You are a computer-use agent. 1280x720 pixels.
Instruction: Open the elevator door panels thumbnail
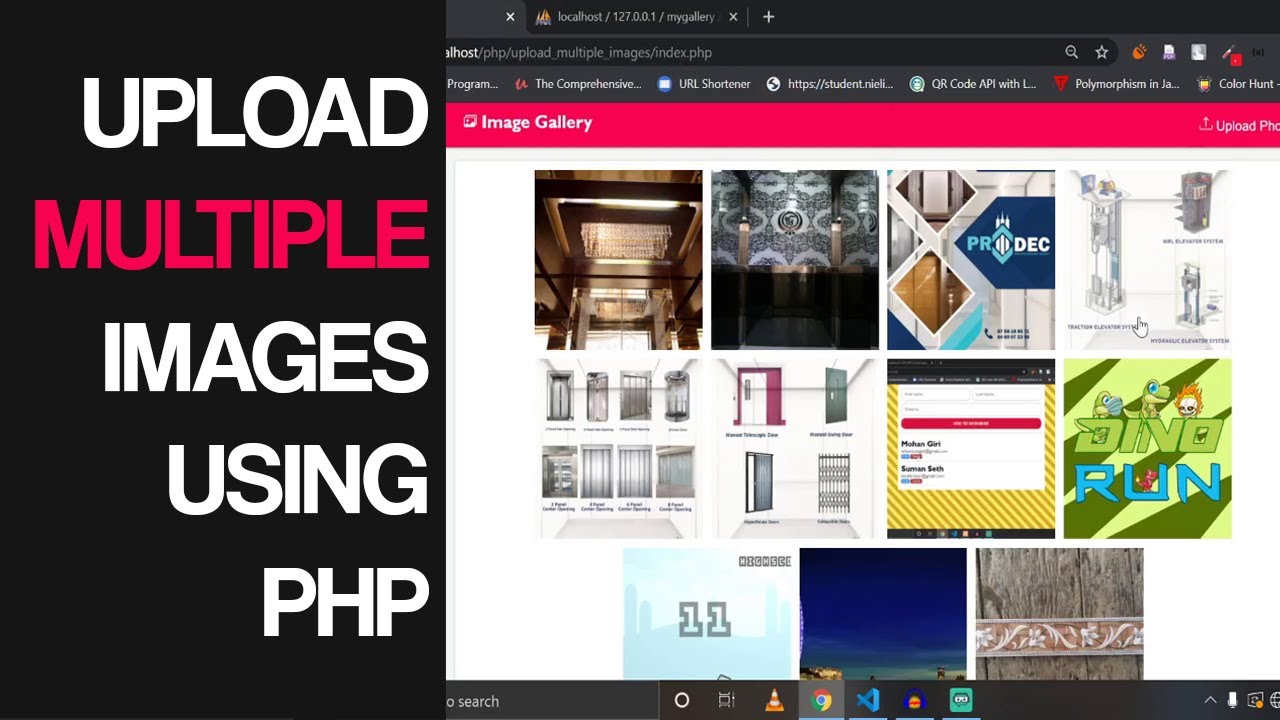(x=618, y=449)
